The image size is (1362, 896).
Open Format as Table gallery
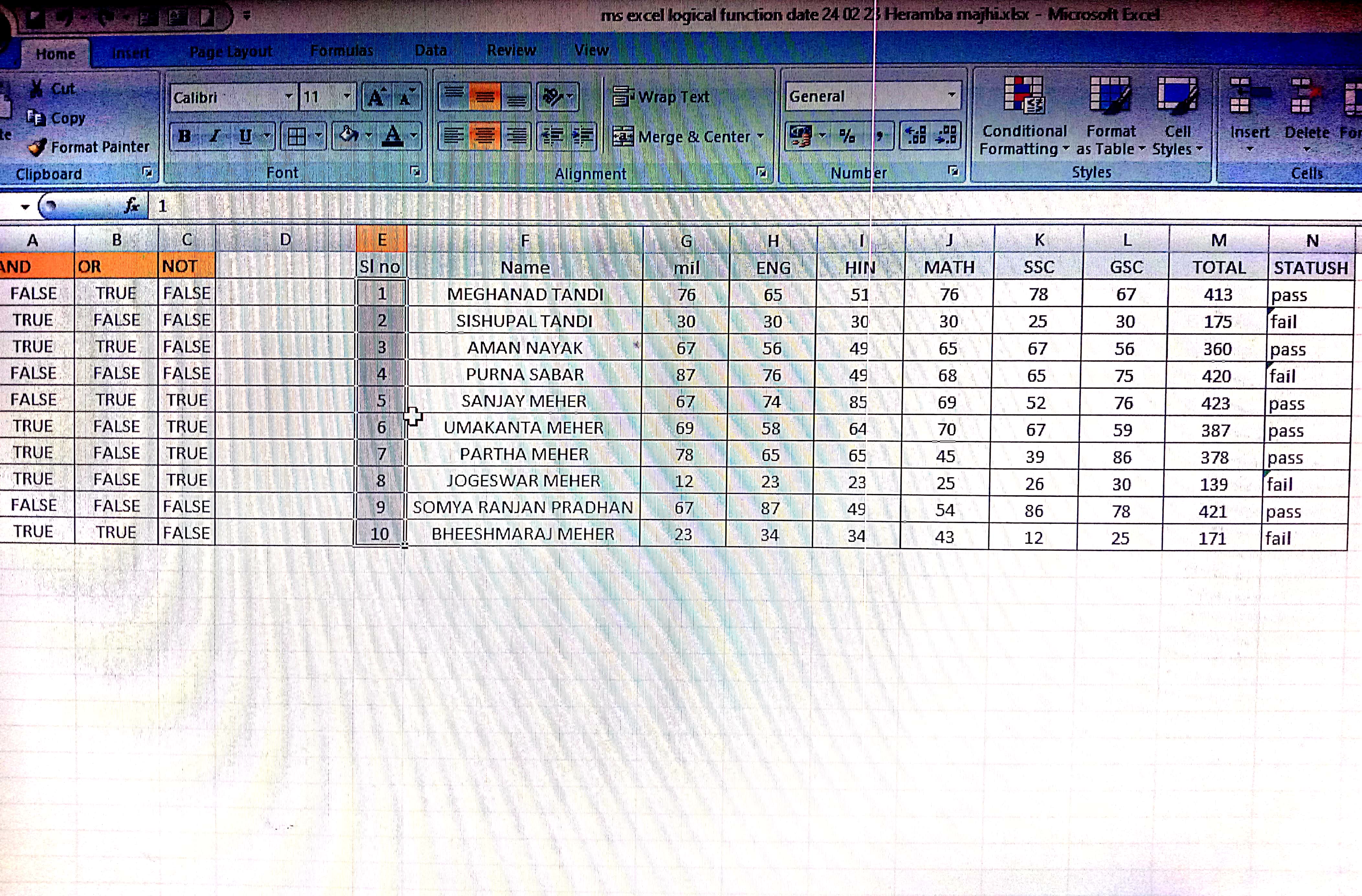(1110, 96)
